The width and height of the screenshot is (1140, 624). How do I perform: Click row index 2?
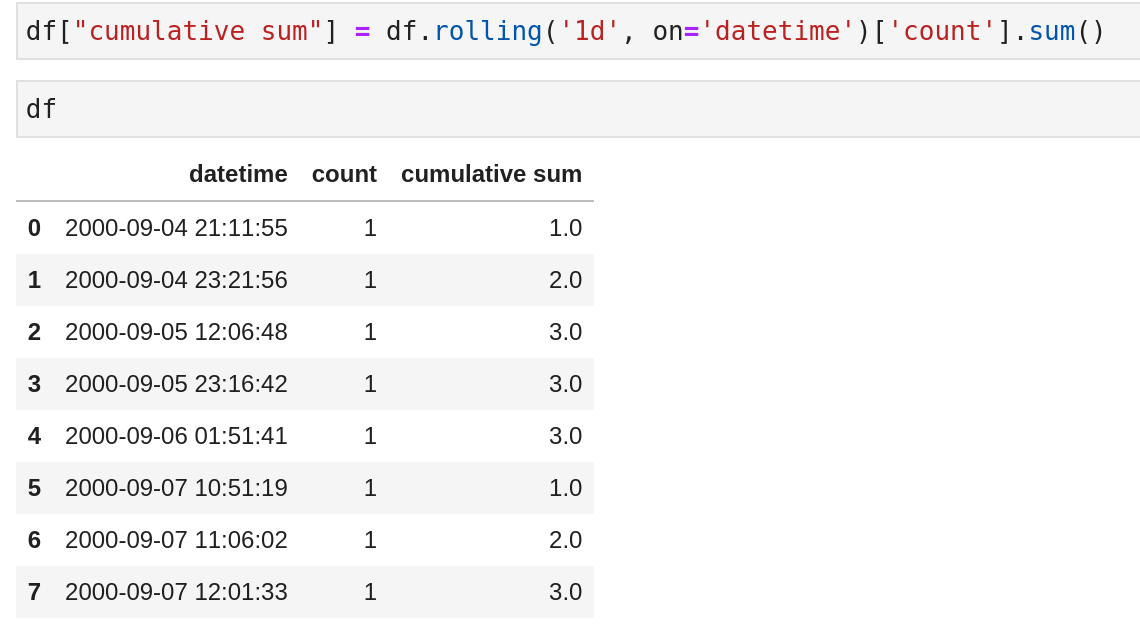pyautogui.click(x=34, y=332)
